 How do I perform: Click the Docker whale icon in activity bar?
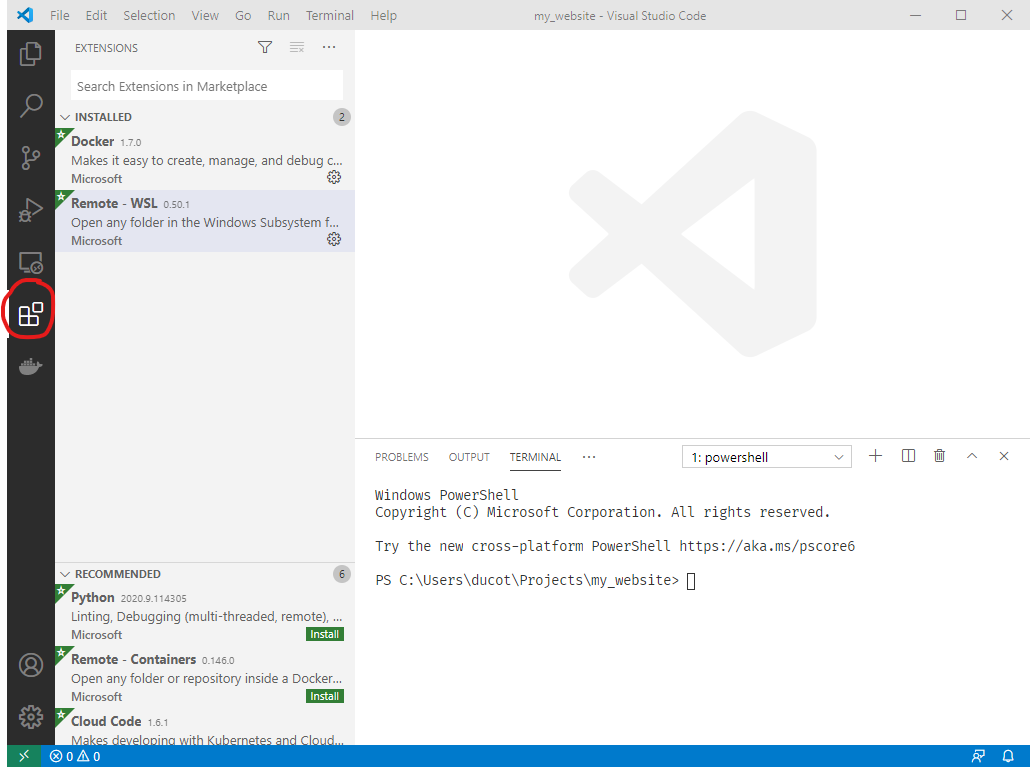click(x=31, y=367)
